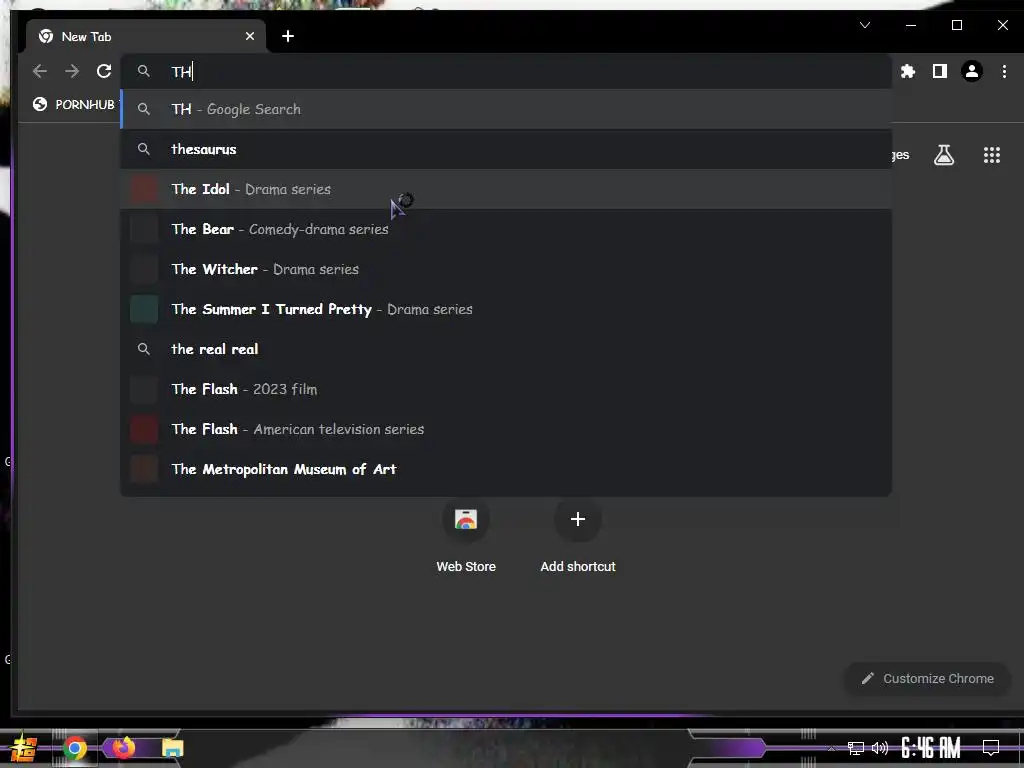Select the New Tab tab
This screenshot has width=1024, height=768.
pos(146,37)
